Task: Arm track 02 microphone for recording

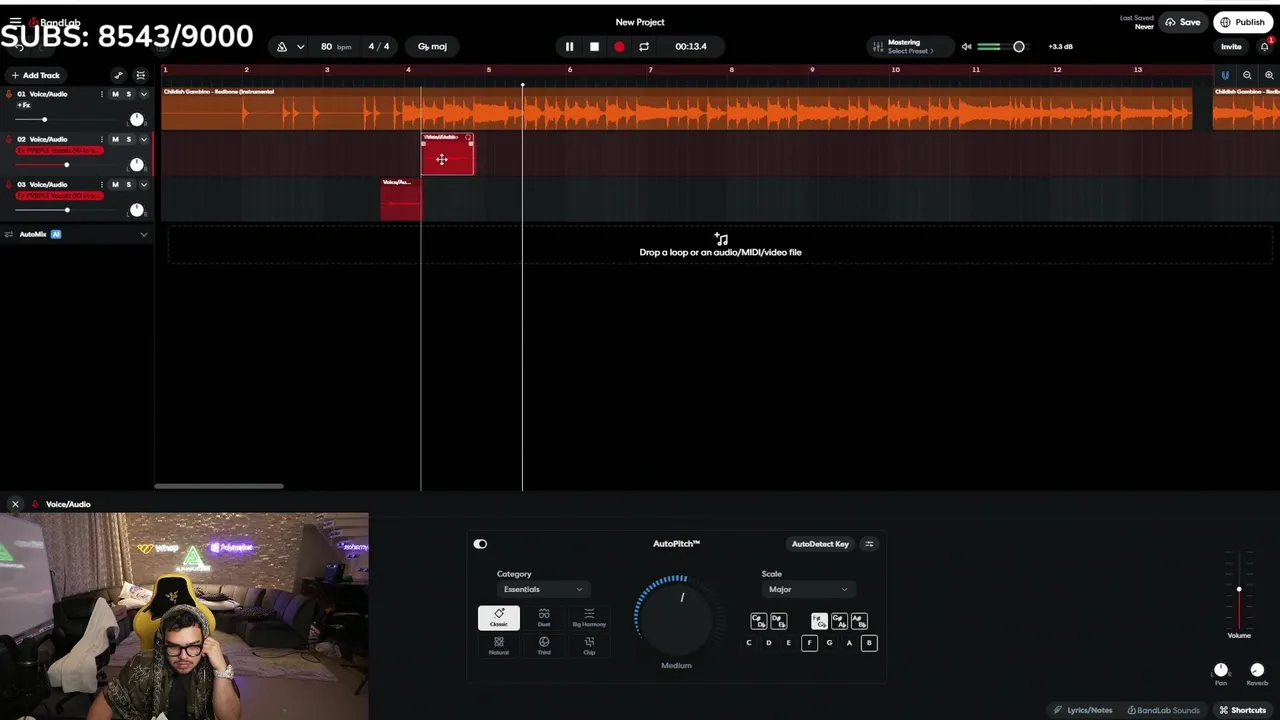Action: tap(8, 139)
